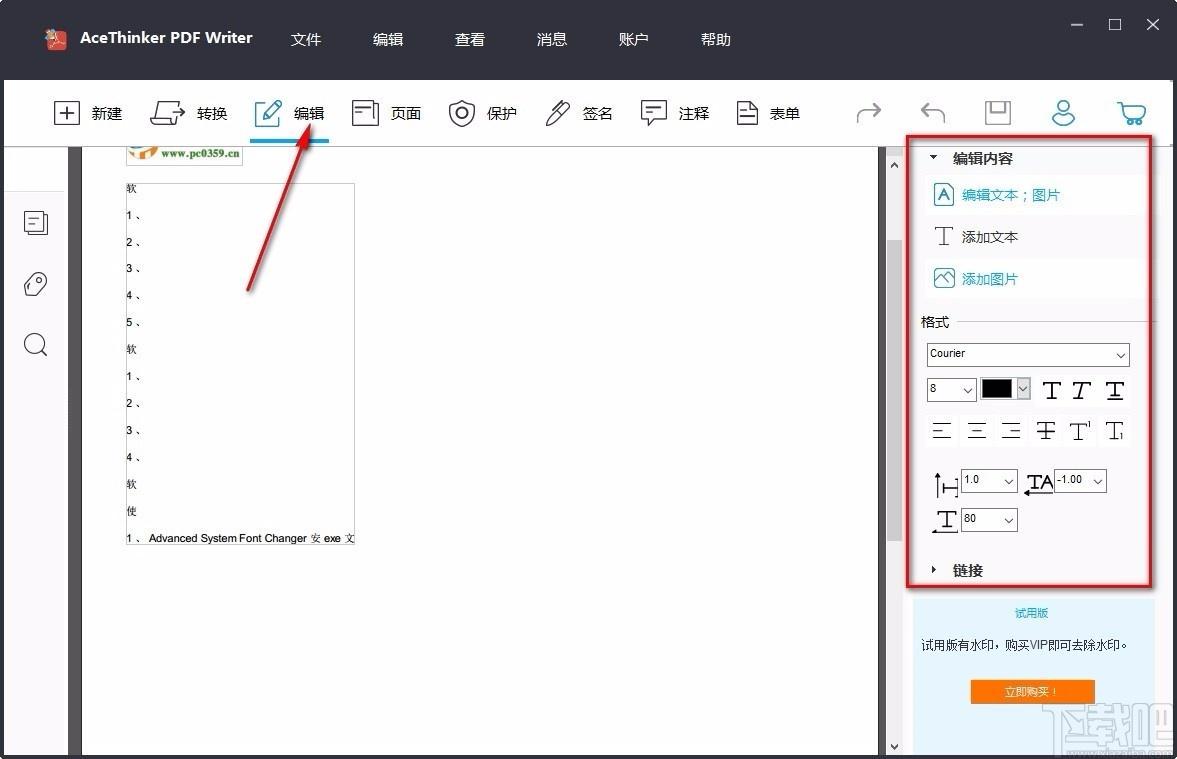The height and width of the screenshot is (759, 1177).
Task: Align text center
Action: pyautogui.click(x=977, y=430)
